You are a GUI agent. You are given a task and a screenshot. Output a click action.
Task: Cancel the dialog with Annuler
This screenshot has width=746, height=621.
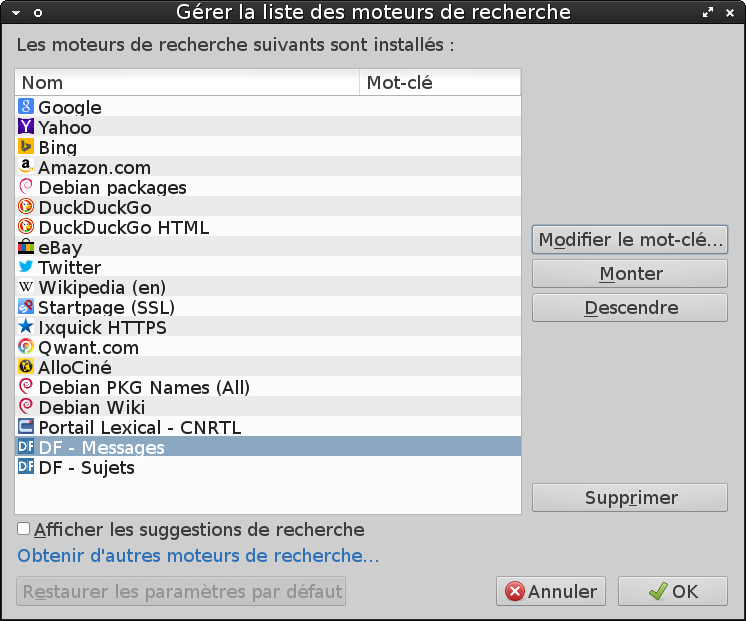tap(551, 591)
